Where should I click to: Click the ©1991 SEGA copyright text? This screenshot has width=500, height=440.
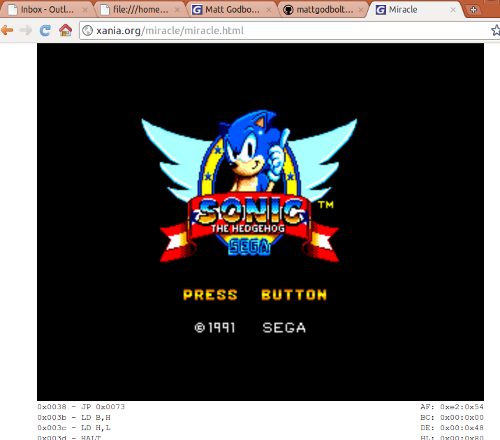[x=250, y=328]
